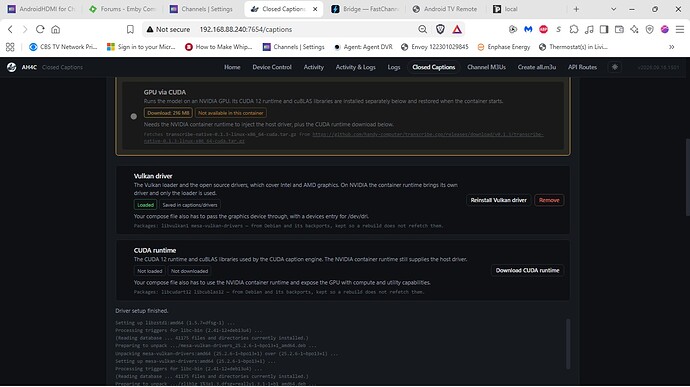Image resolution: width=690 pixels, height=387 pixels.
Task: Switch to the local browser tab
Action: point(526,9)
